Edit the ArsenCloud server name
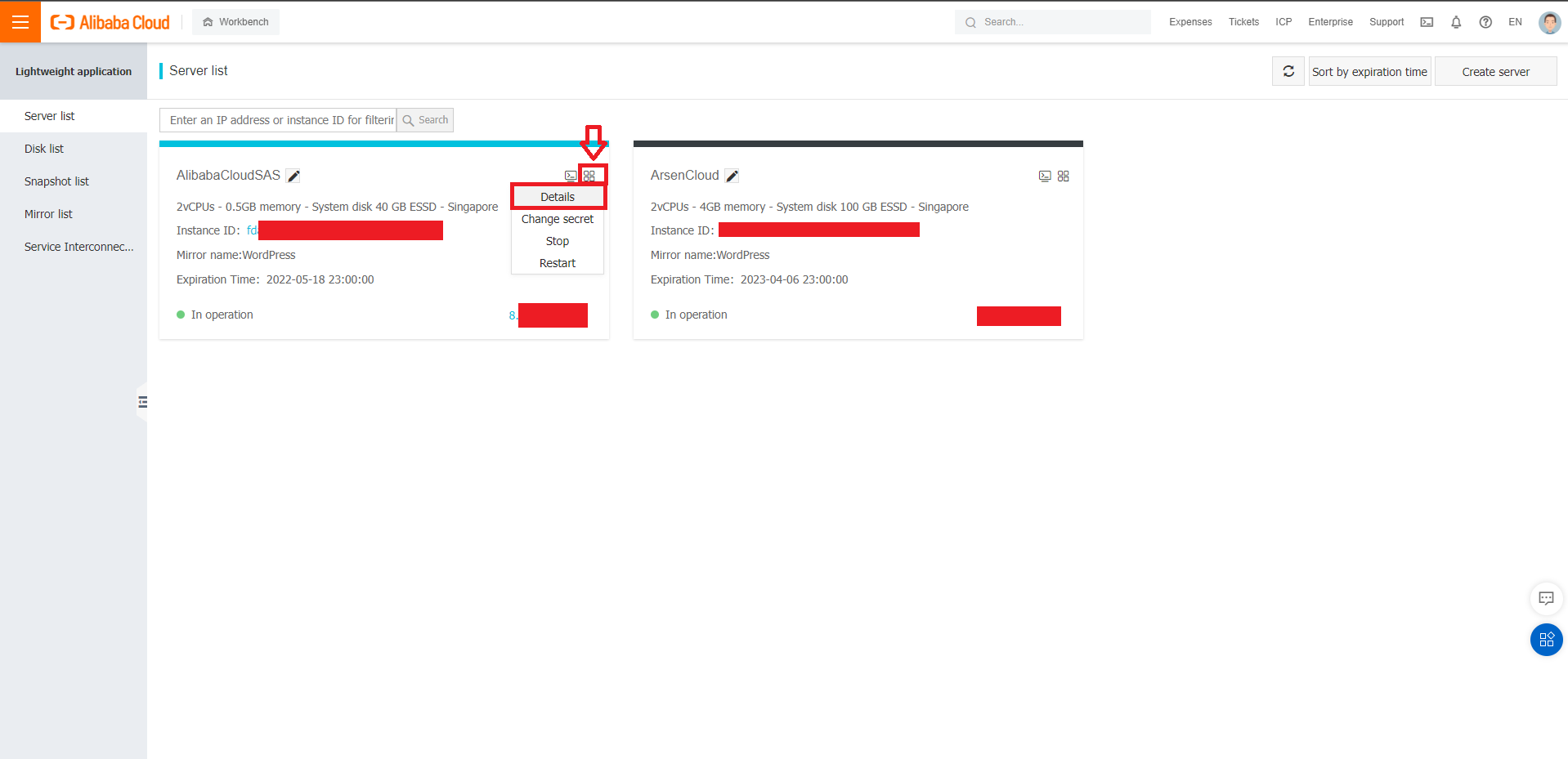This screenshot has height=759, width=1568. tap(732, 176)
